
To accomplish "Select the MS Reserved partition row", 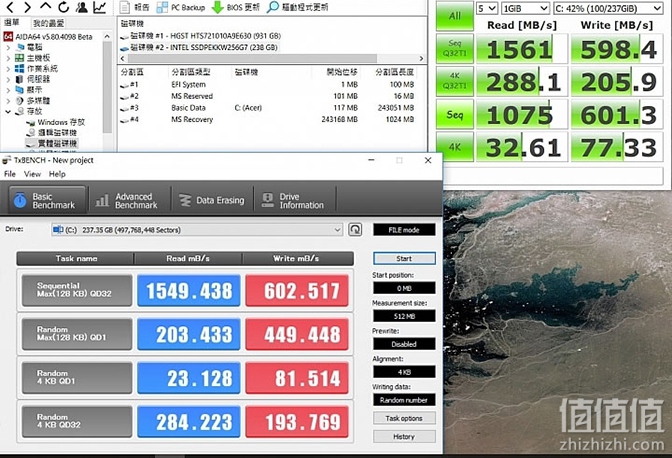I will click(x=267, y=96).
